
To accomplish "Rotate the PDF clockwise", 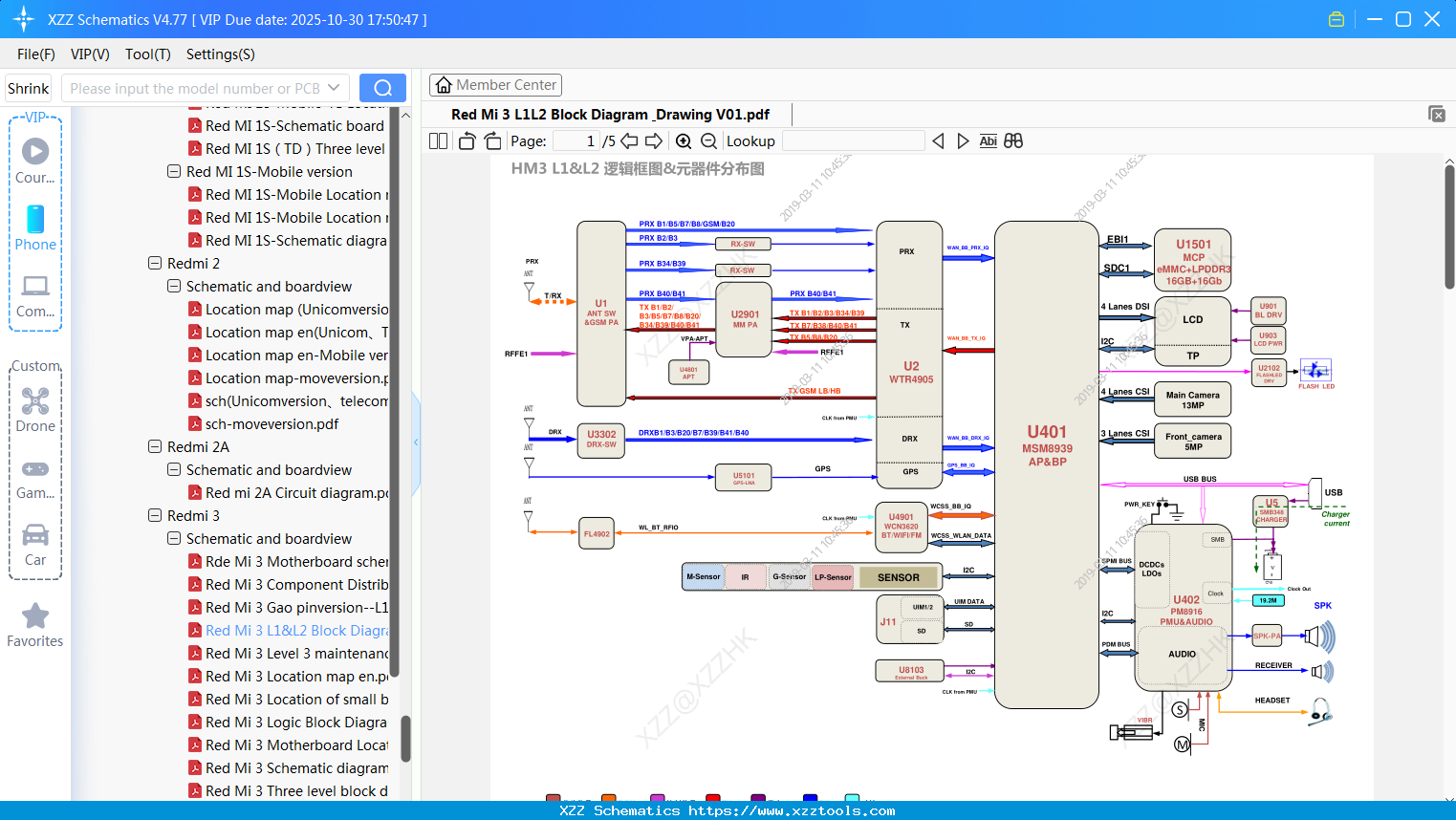I will click(x=491, y=140).
